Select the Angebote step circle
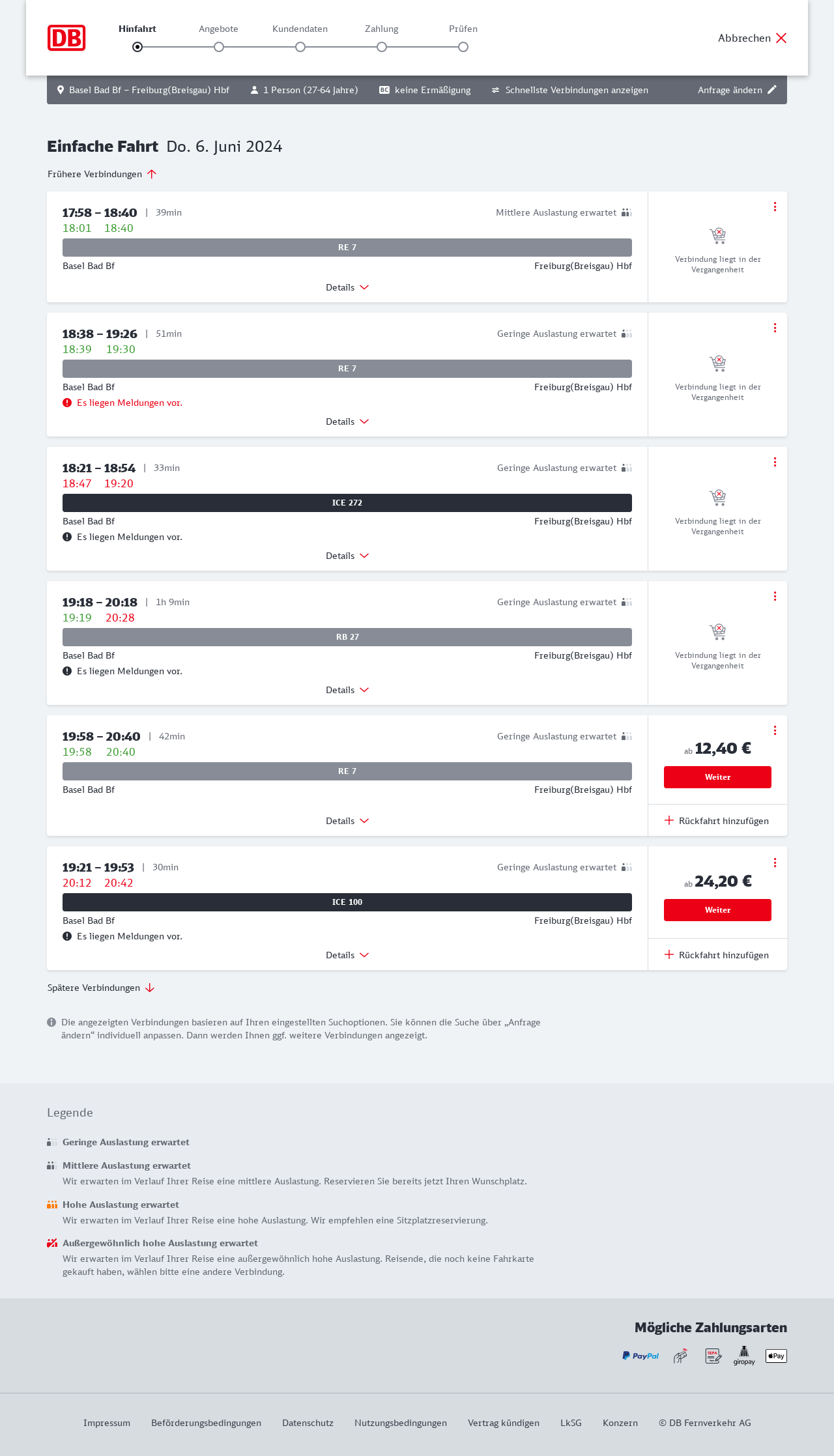 219,47
